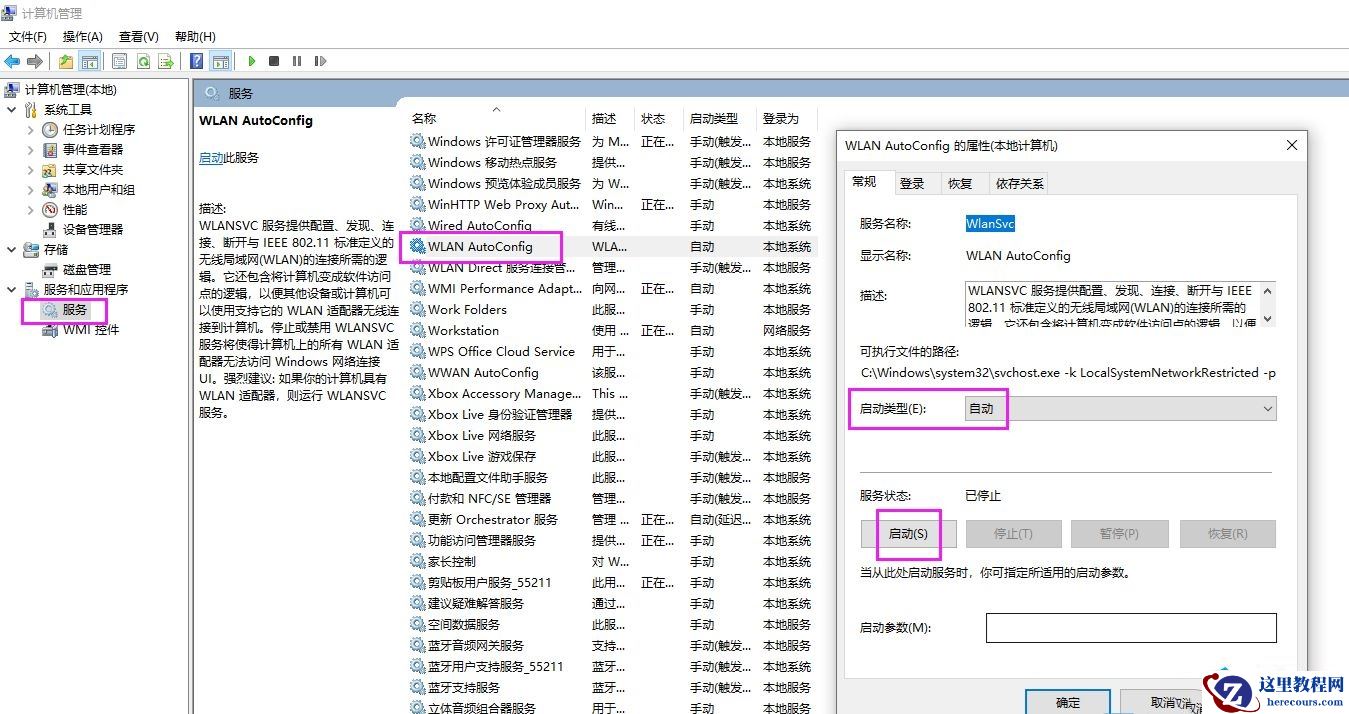The height and width of the screenshot is (714, 1349).
Task: Navigate back using the blue back arrow
Action: 11,60
